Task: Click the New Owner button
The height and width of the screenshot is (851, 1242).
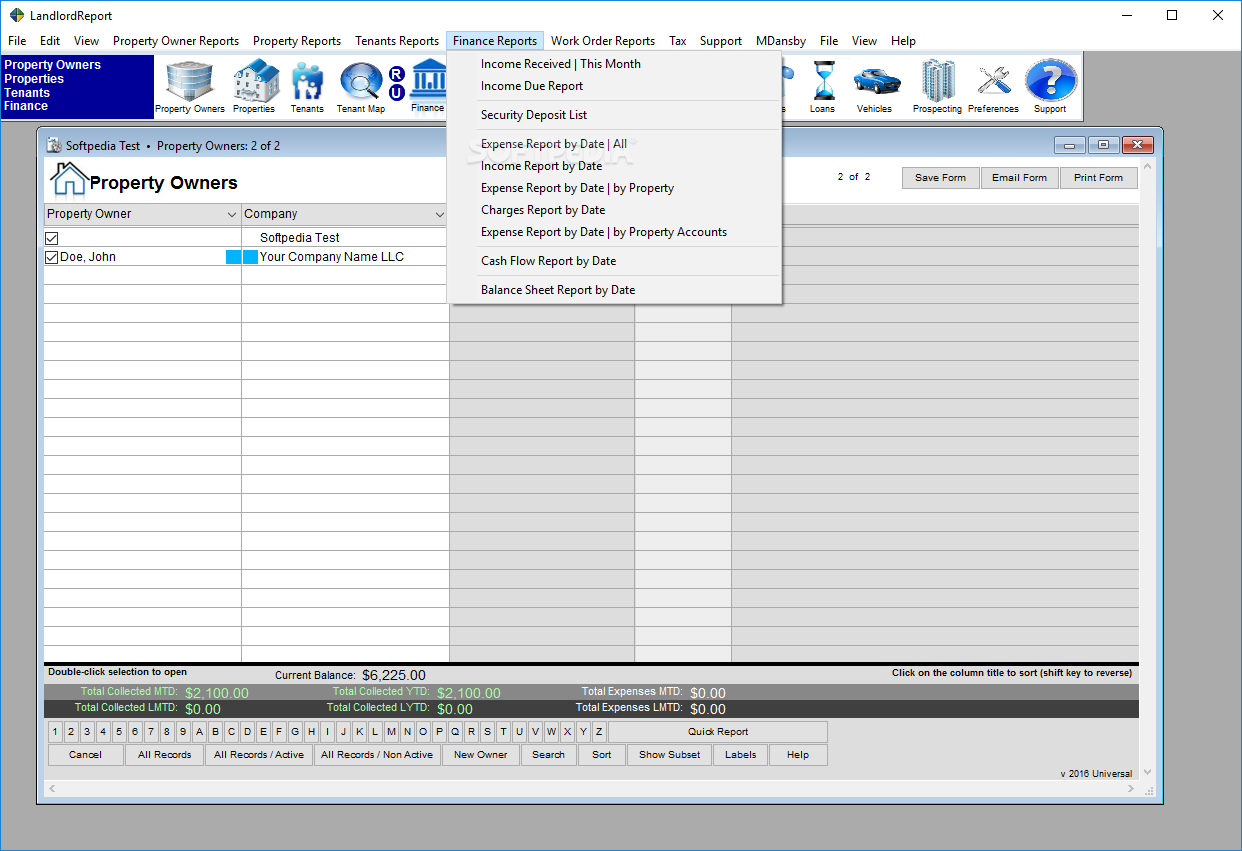Action: [x=481, y=755]
